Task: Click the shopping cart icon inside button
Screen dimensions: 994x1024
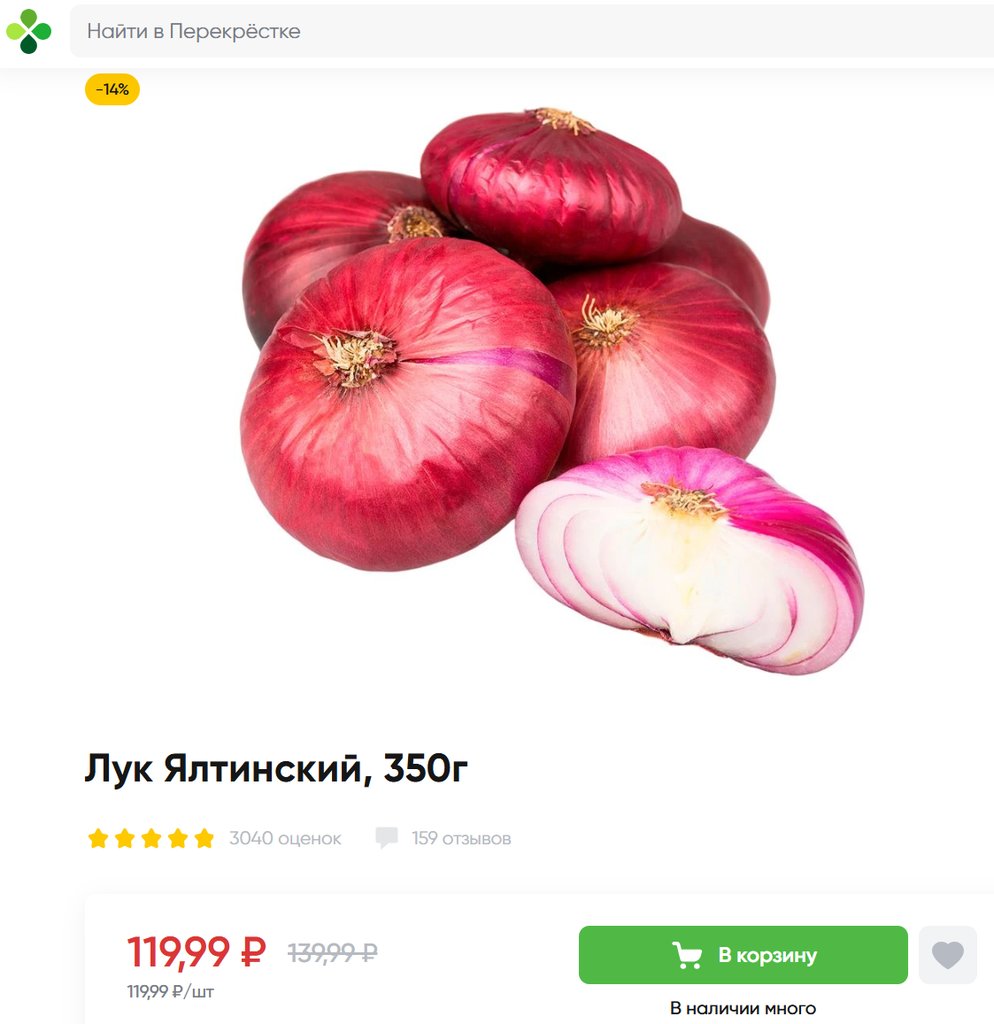Action: point(688,955)
